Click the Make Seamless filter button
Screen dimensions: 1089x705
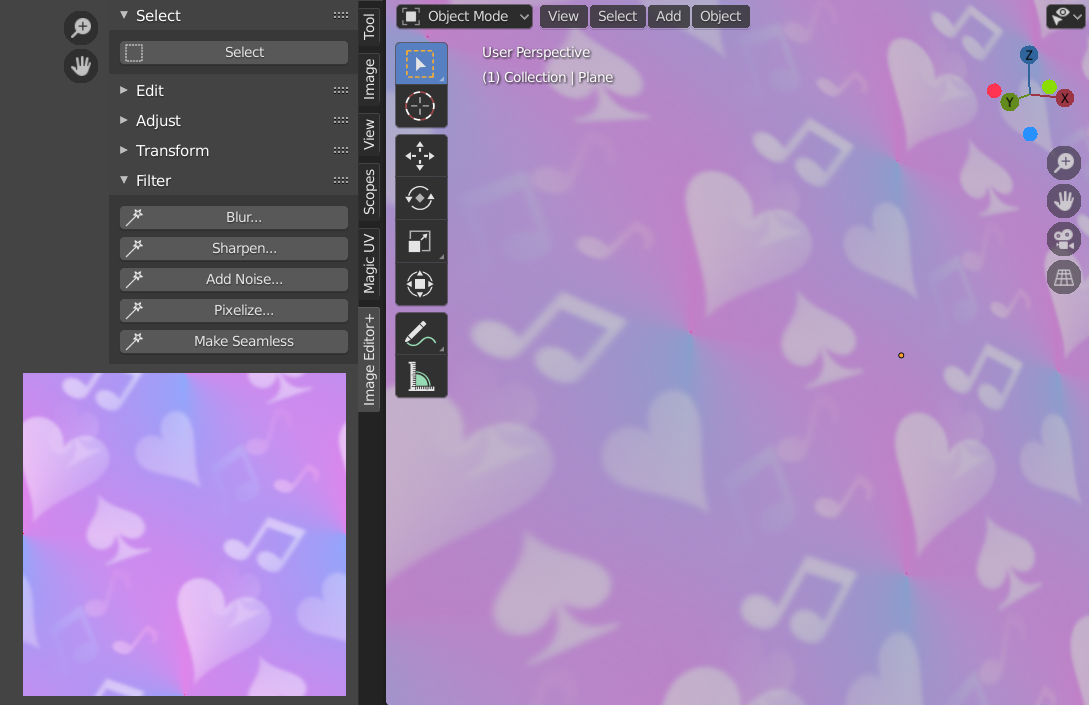click(x=234, y=341)
